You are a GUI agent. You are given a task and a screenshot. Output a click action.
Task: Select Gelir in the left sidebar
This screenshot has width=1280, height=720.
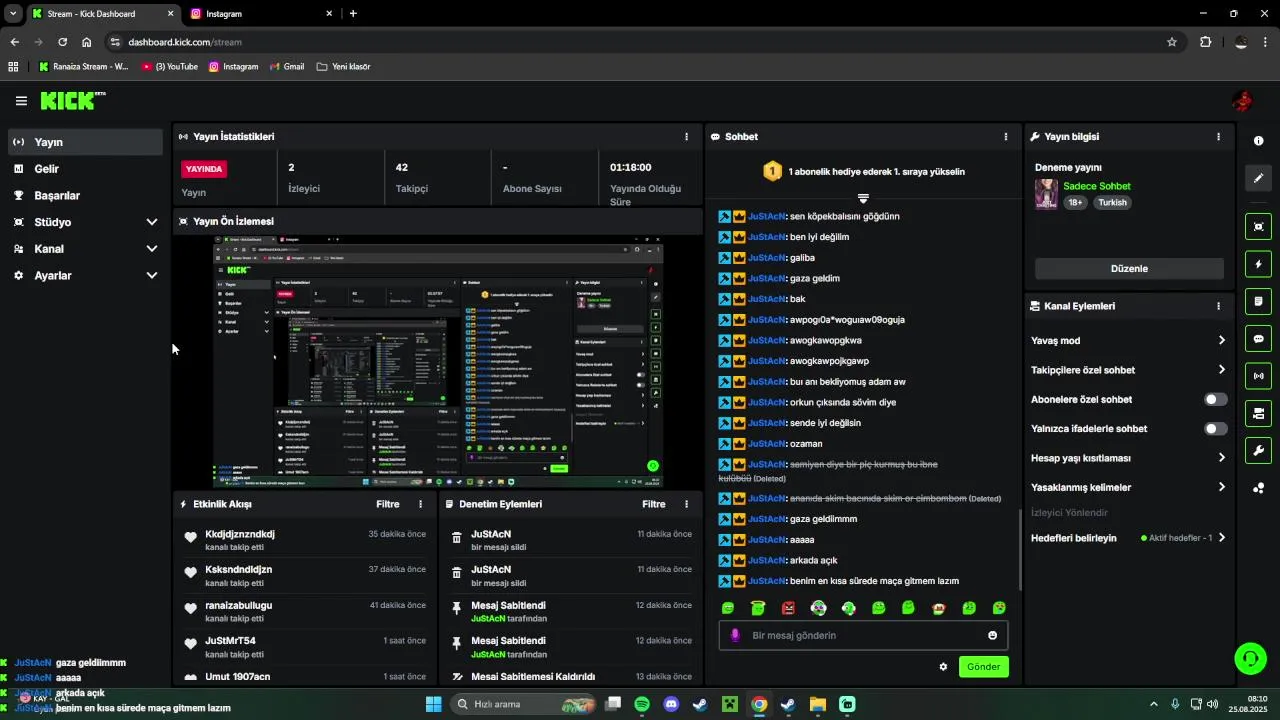(86, 169)
